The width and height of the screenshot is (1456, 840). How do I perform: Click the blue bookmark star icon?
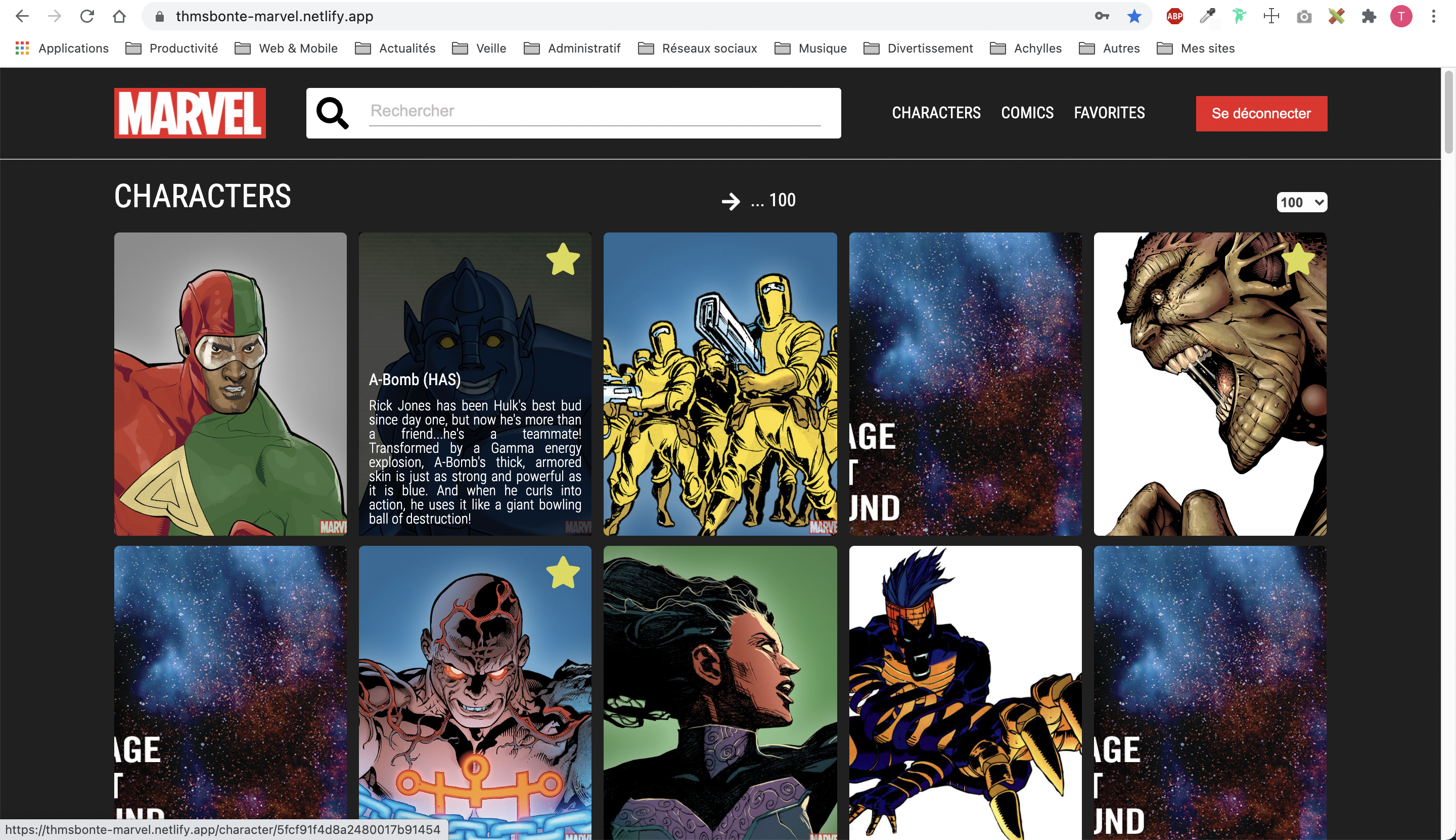[x=1134, y=16]
